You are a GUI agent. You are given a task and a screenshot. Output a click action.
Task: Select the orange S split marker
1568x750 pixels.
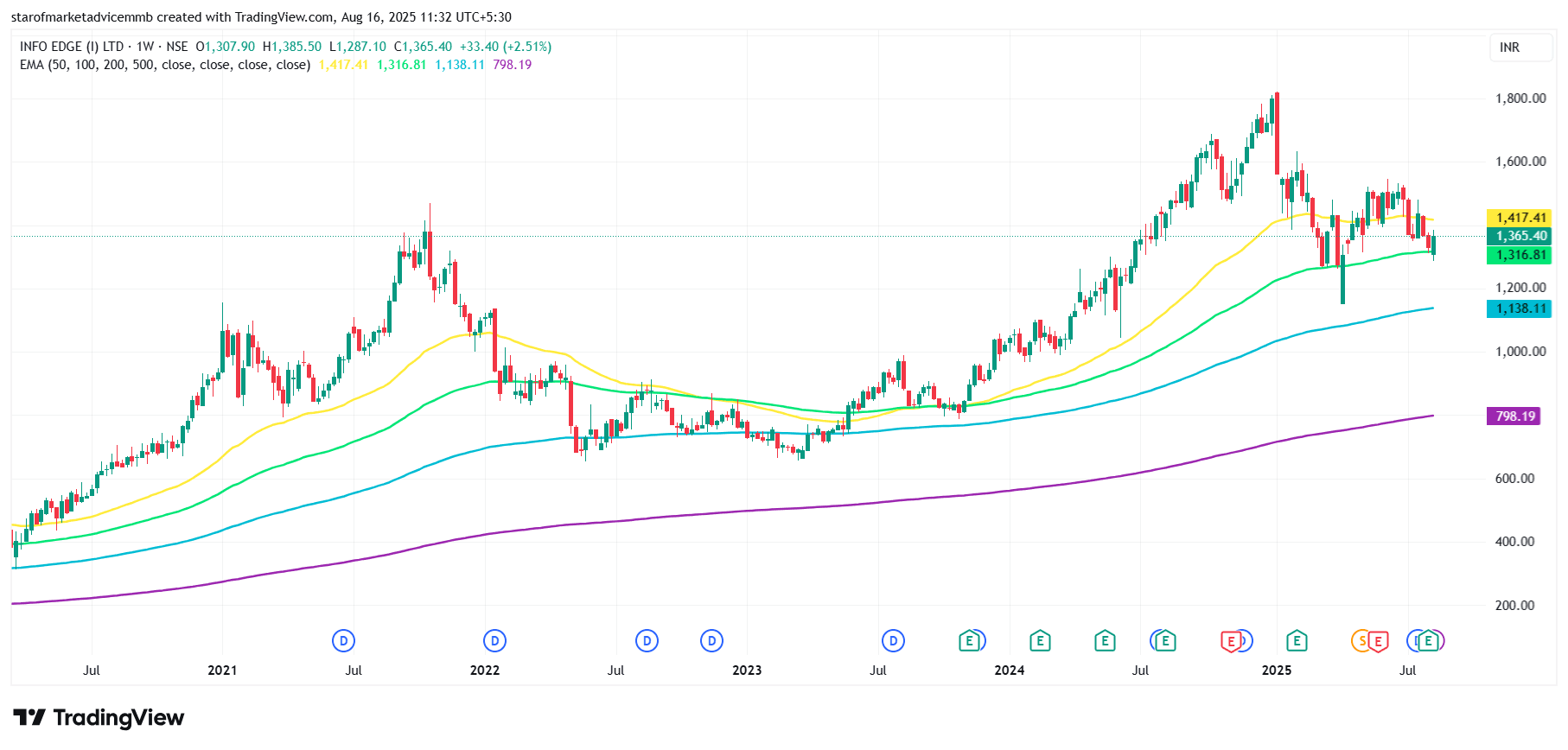[x=1361, y=641]
